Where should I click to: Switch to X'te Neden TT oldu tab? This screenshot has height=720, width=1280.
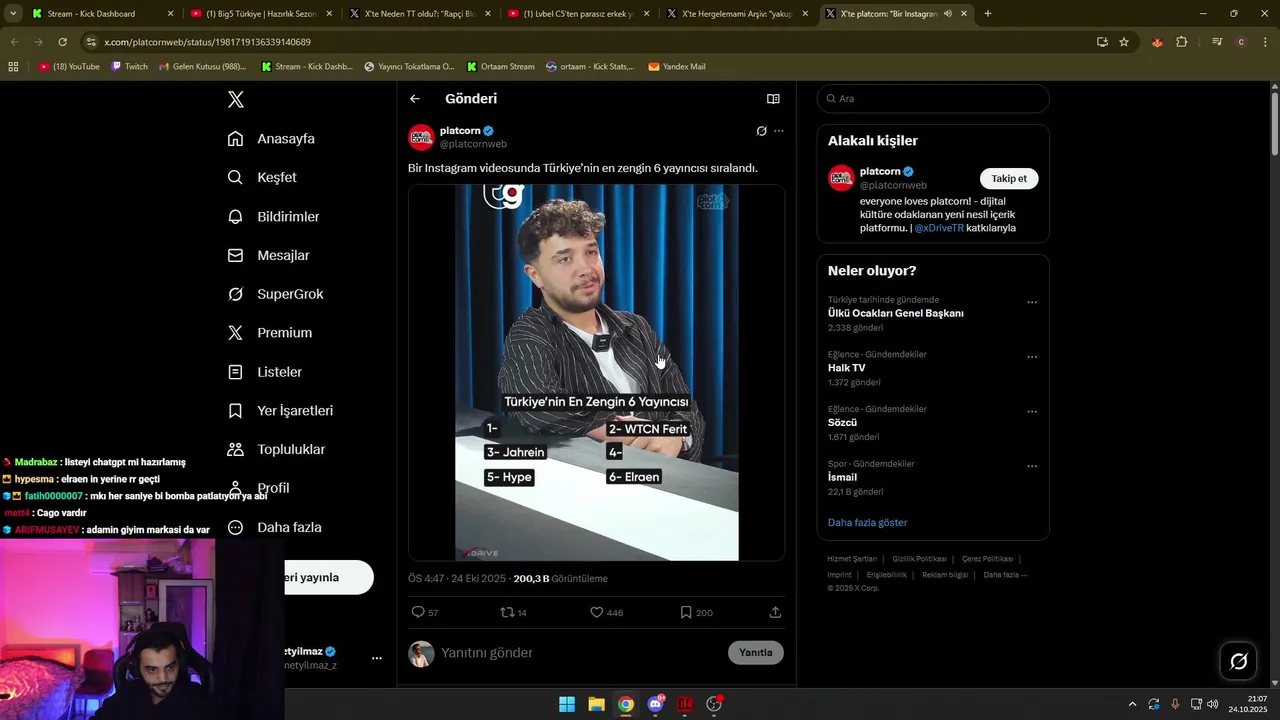[419, 14]
